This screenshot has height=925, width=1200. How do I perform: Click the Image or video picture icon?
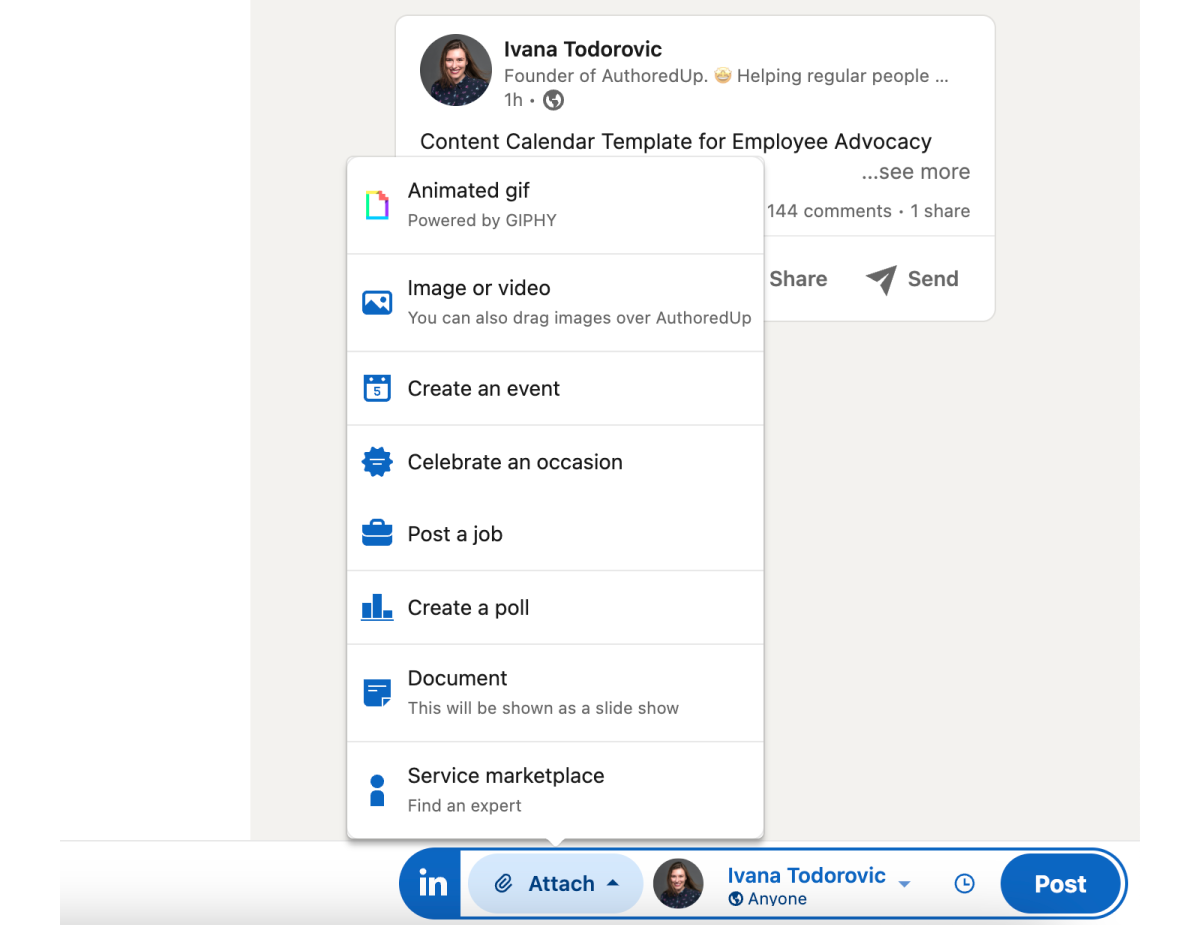(x=377, y=303)
